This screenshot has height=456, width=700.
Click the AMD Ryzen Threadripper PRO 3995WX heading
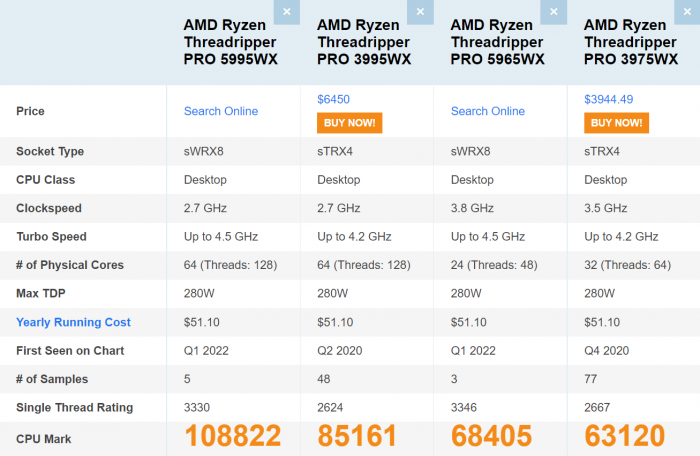click(x=364, y=42)
